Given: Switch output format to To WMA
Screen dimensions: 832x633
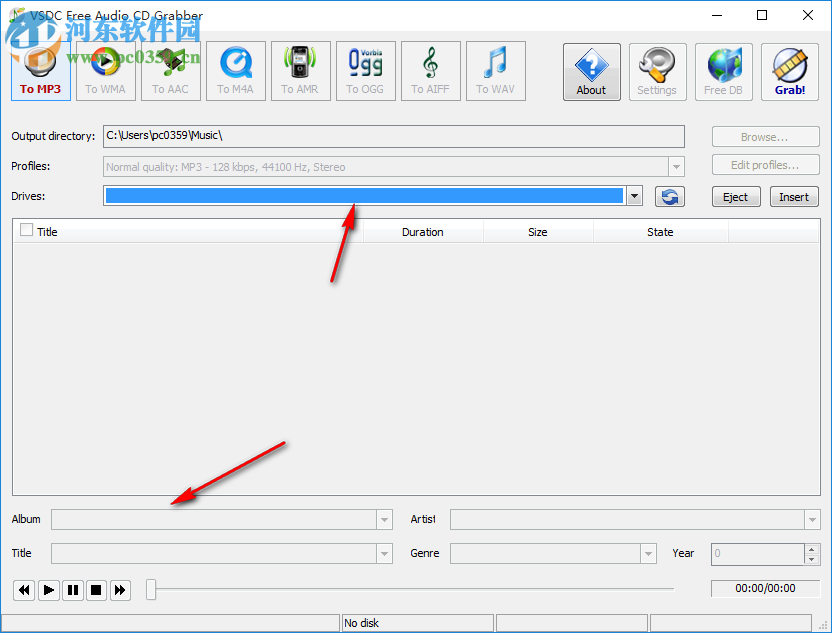Looking at the screenshot, I should (x=105, y=70).
